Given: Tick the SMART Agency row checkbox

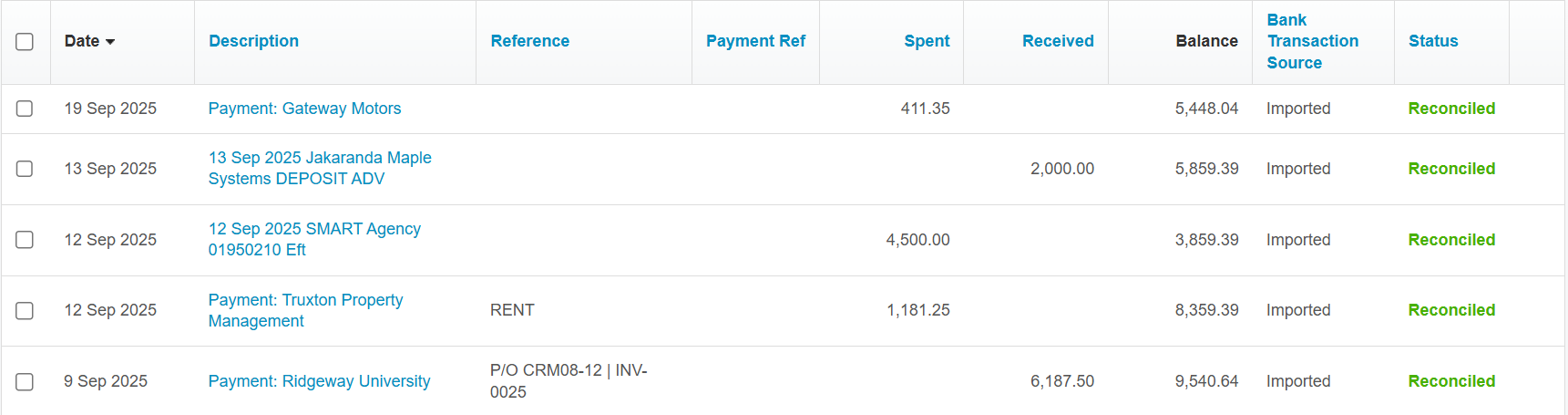Looking at the screenshot, I should coord(25,240).
